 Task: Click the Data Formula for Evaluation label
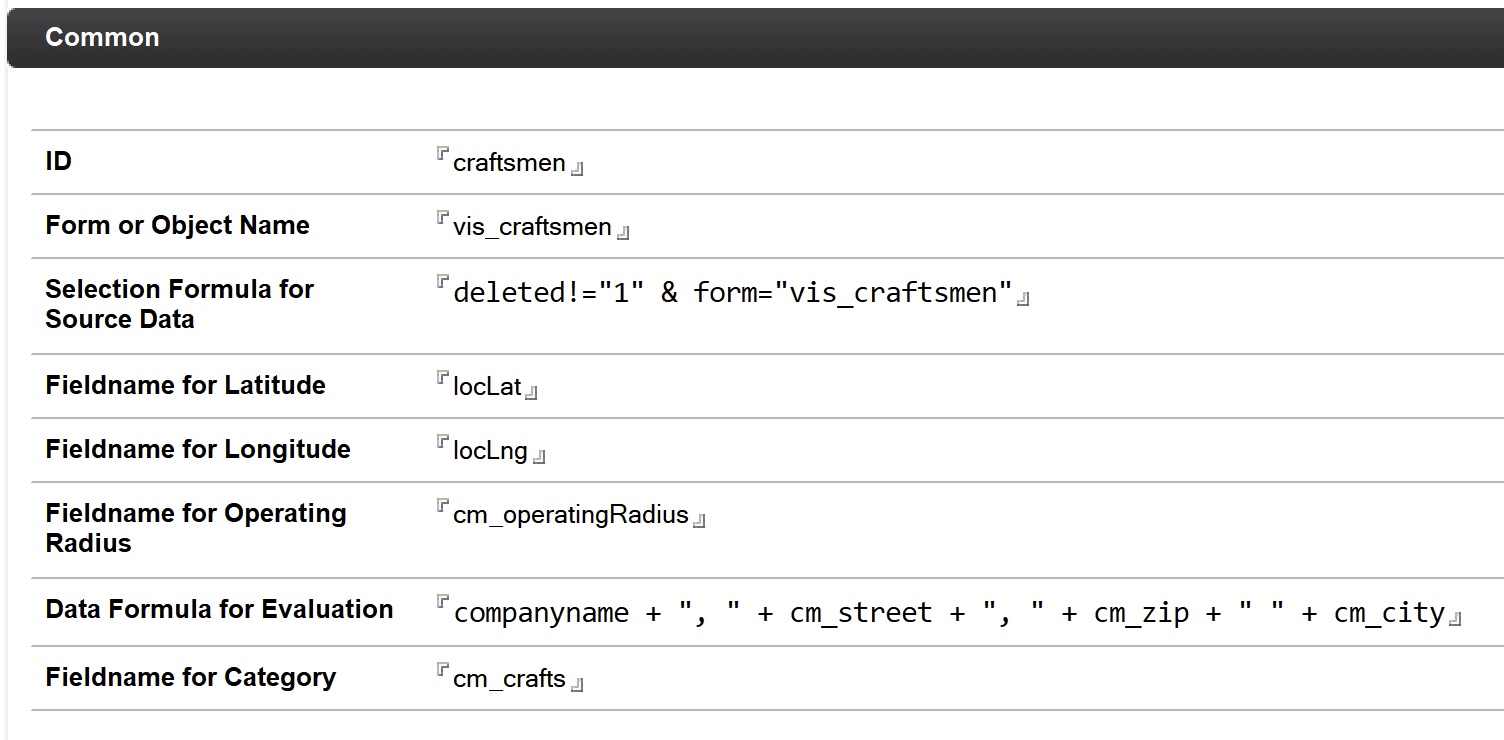[x=219, y=610]
